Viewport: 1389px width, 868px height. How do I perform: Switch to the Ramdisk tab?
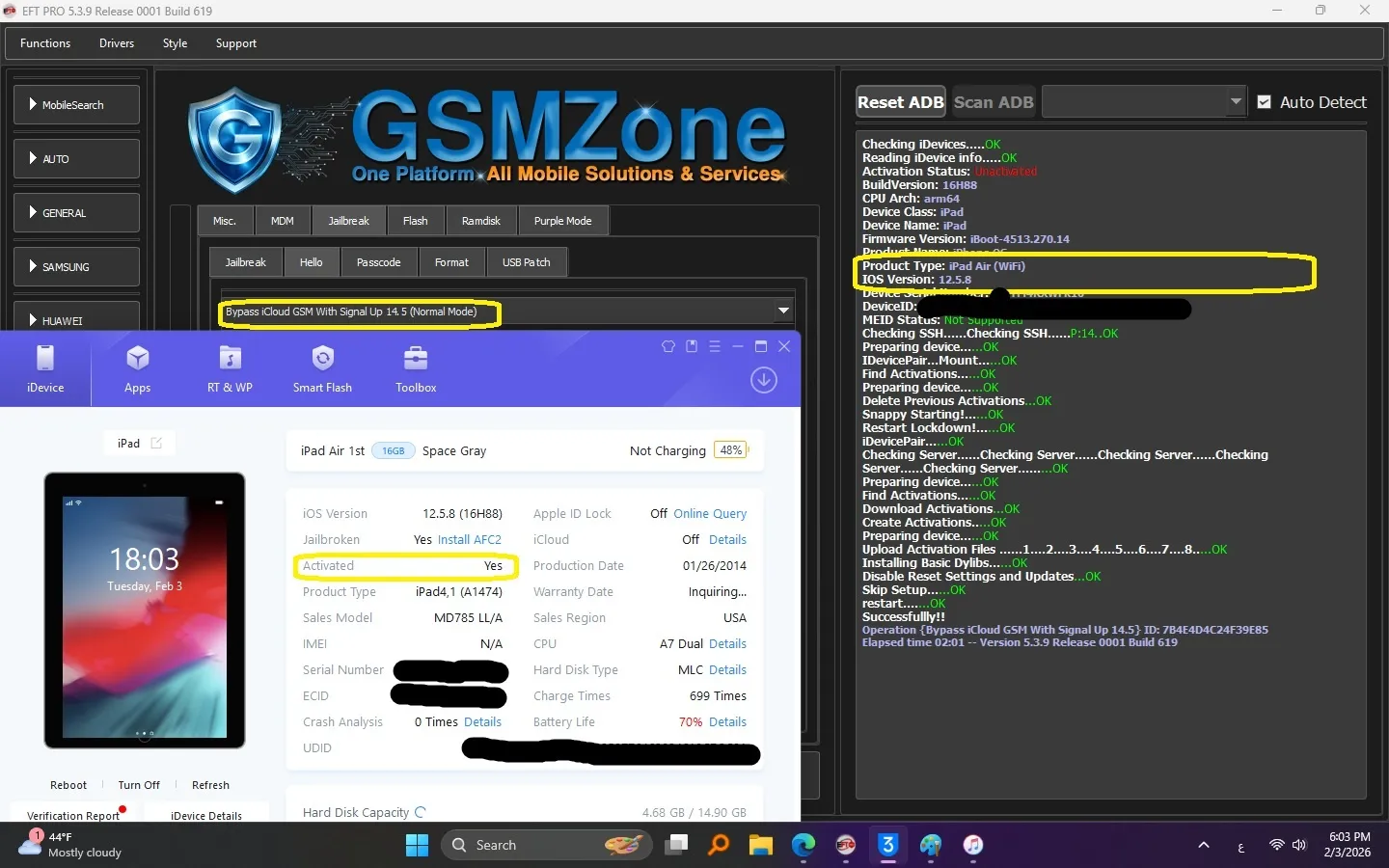pos(480,221)
